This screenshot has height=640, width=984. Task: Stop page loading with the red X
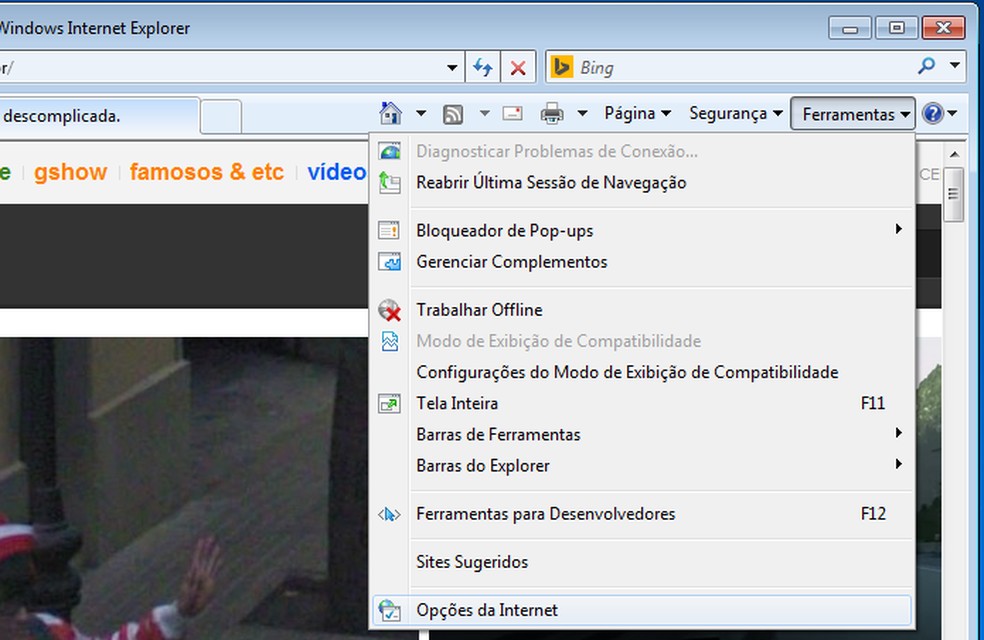point(518,66)
